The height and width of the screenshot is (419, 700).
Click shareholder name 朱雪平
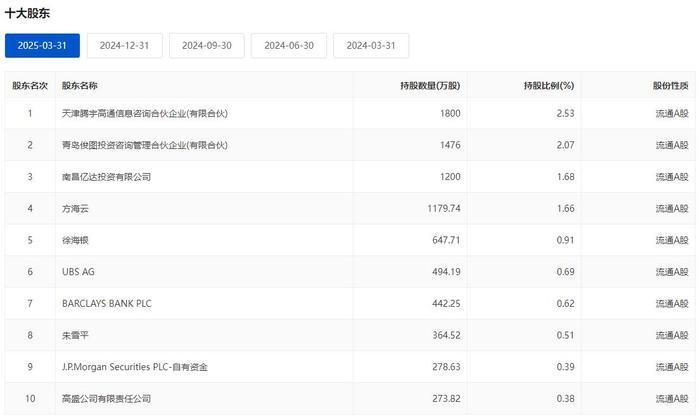[76, 336]
